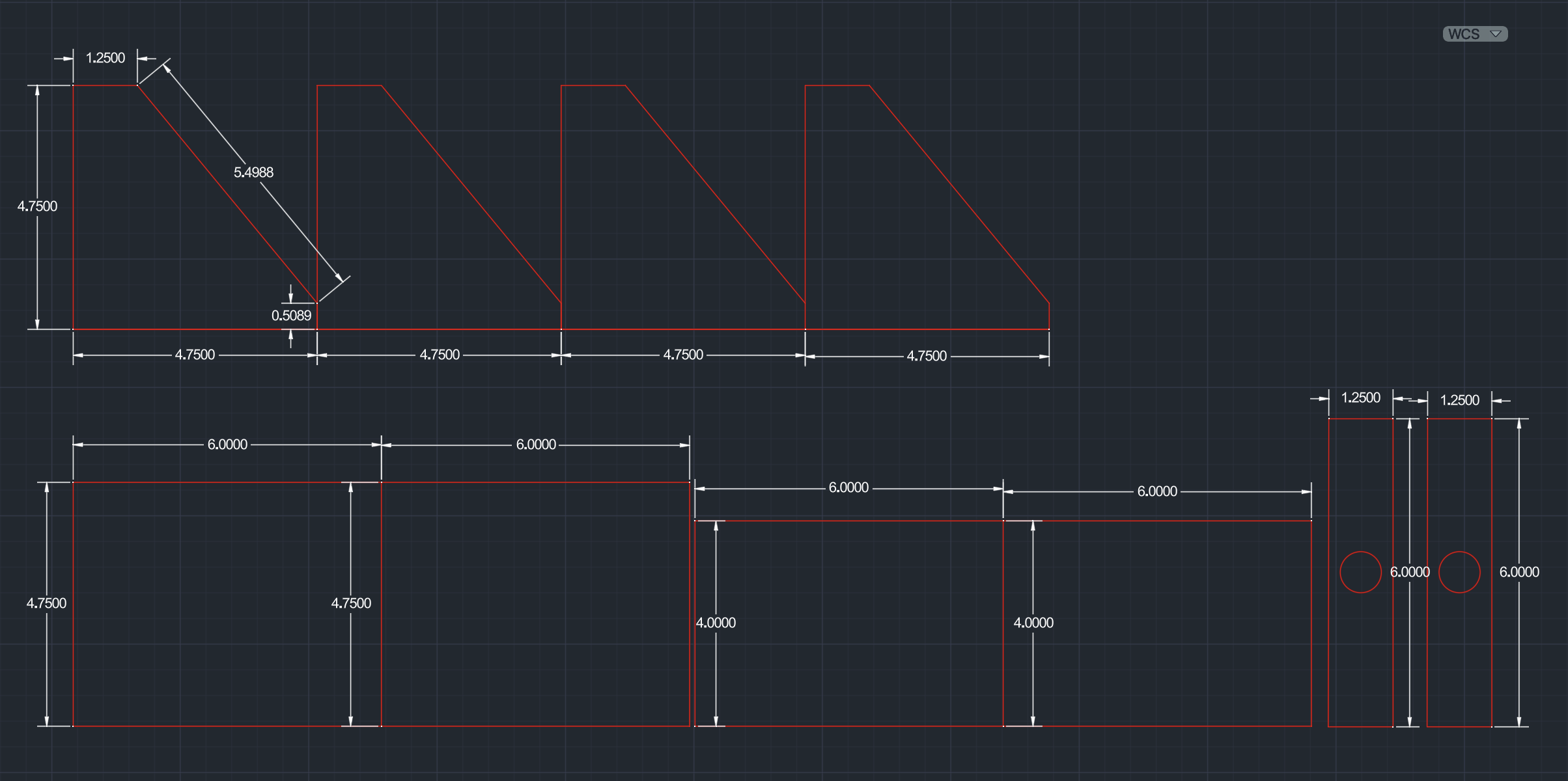Click 1.2500 dimension above right narrow rectangle
The image size is (1568, 781).
(1459, 400)
